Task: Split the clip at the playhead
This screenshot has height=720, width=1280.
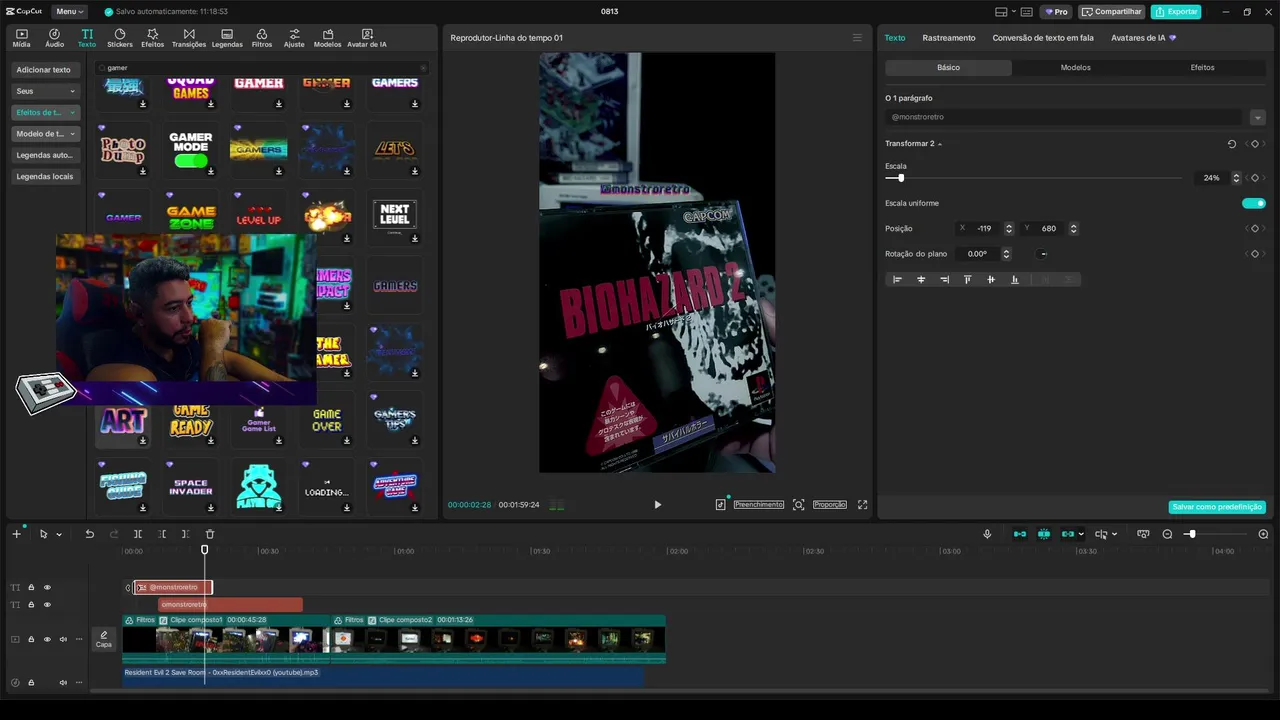Action: pyautogui.click(x=138, y=534)
